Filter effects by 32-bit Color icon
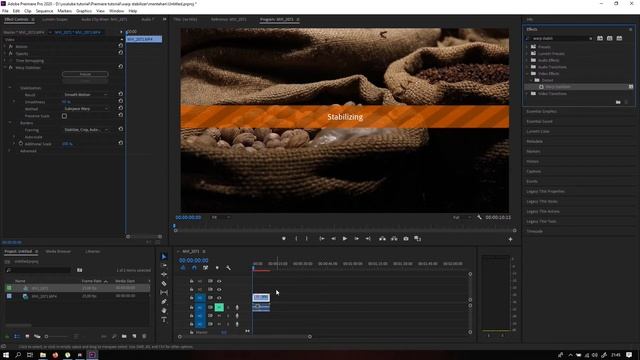Viewport: 640px width, 360px height. pos(609,38)
